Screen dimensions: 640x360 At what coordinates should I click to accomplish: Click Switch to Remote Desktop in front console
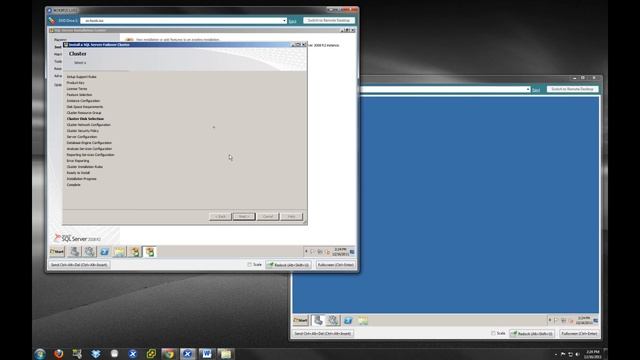[x=329, y=20]
